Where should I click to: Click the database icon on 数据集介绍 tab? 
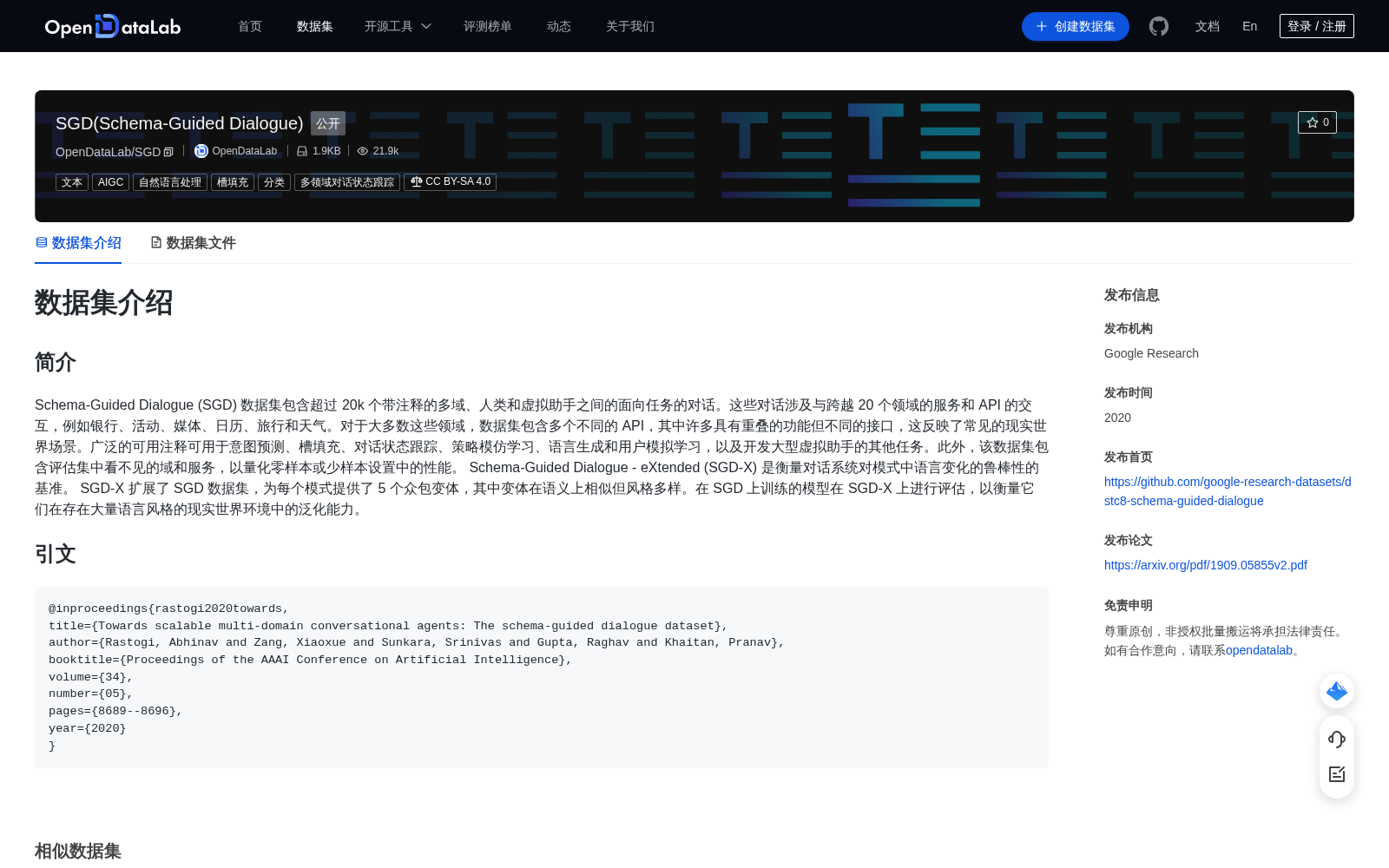42,242
